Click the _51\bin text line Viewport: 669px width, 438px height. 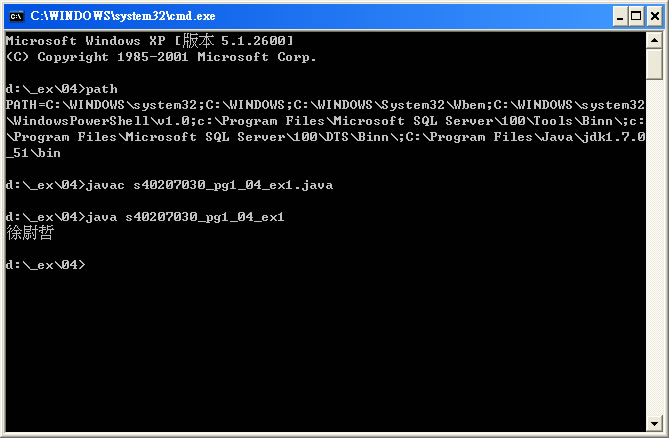(x=33, y=153)
